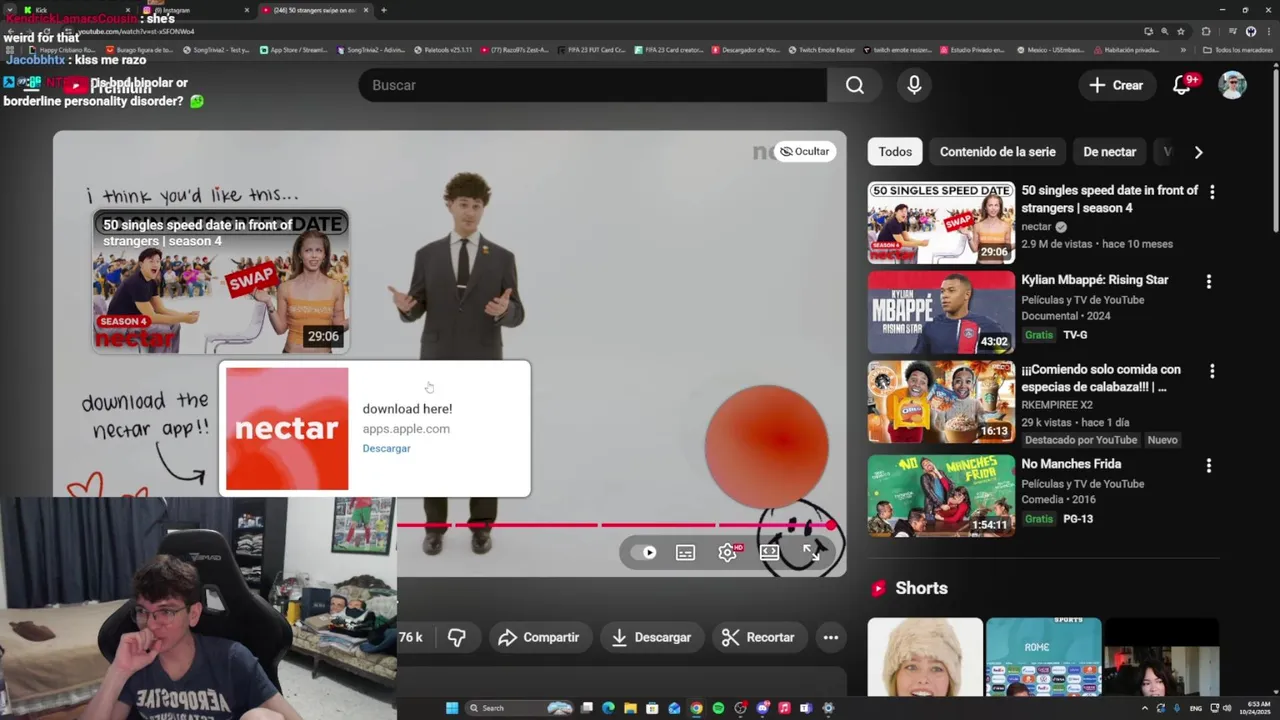Click the Compartir share button
This screenshot has height=720, width=1280.
click(538, 637)
